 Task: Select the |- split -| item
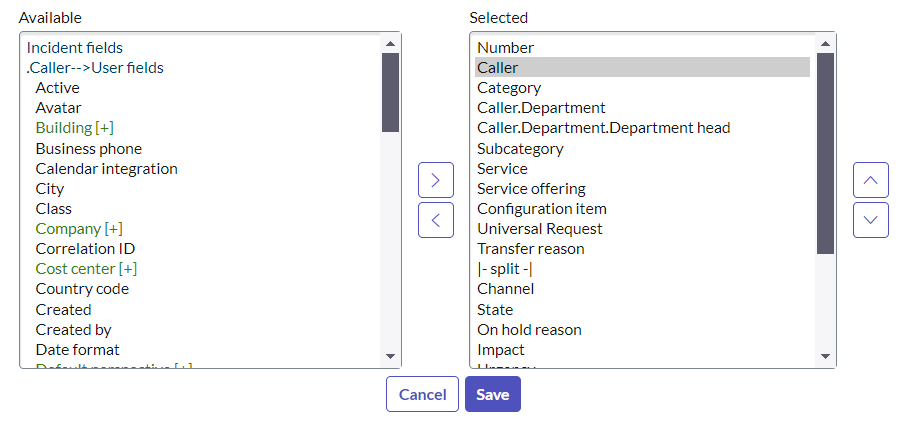click(511, 268)
